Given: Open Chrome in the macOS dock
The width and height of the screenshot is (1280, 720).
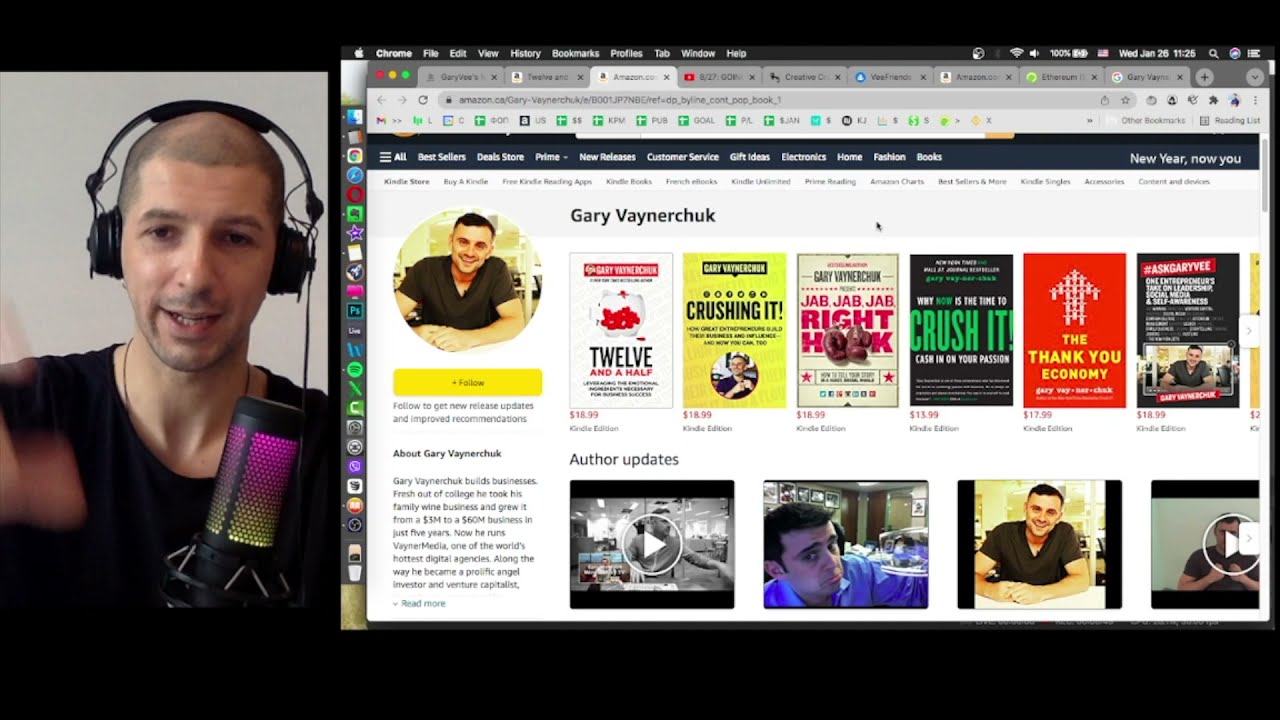Looking at the screenshot, I should pos(354,156).
